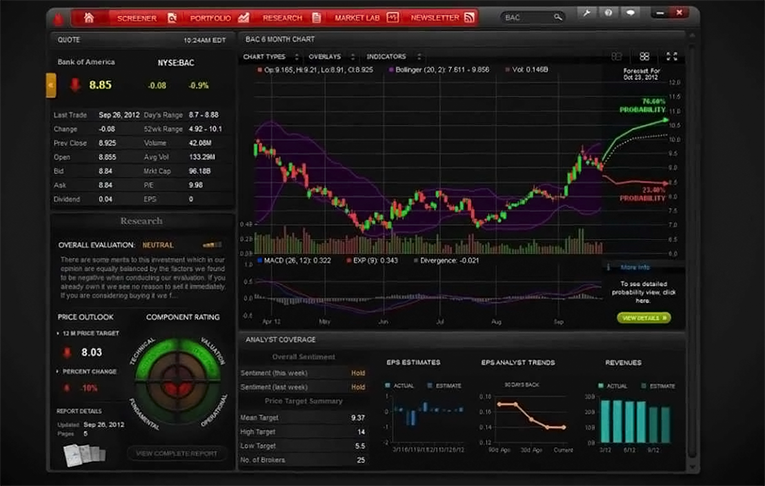Click the red flame app logo
The height and width of the screenshot is (486, 765).
[59, 19]
